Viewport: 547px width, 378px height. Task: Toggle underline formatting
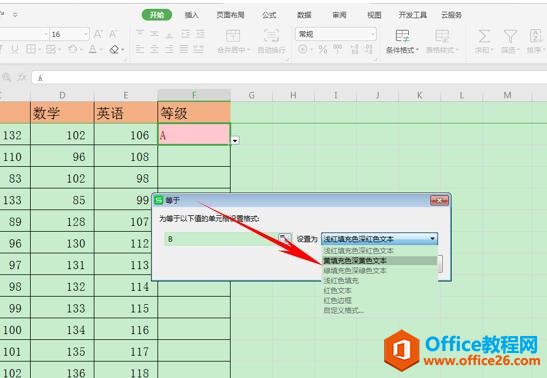pyautogui.click(x=15, y=49)
